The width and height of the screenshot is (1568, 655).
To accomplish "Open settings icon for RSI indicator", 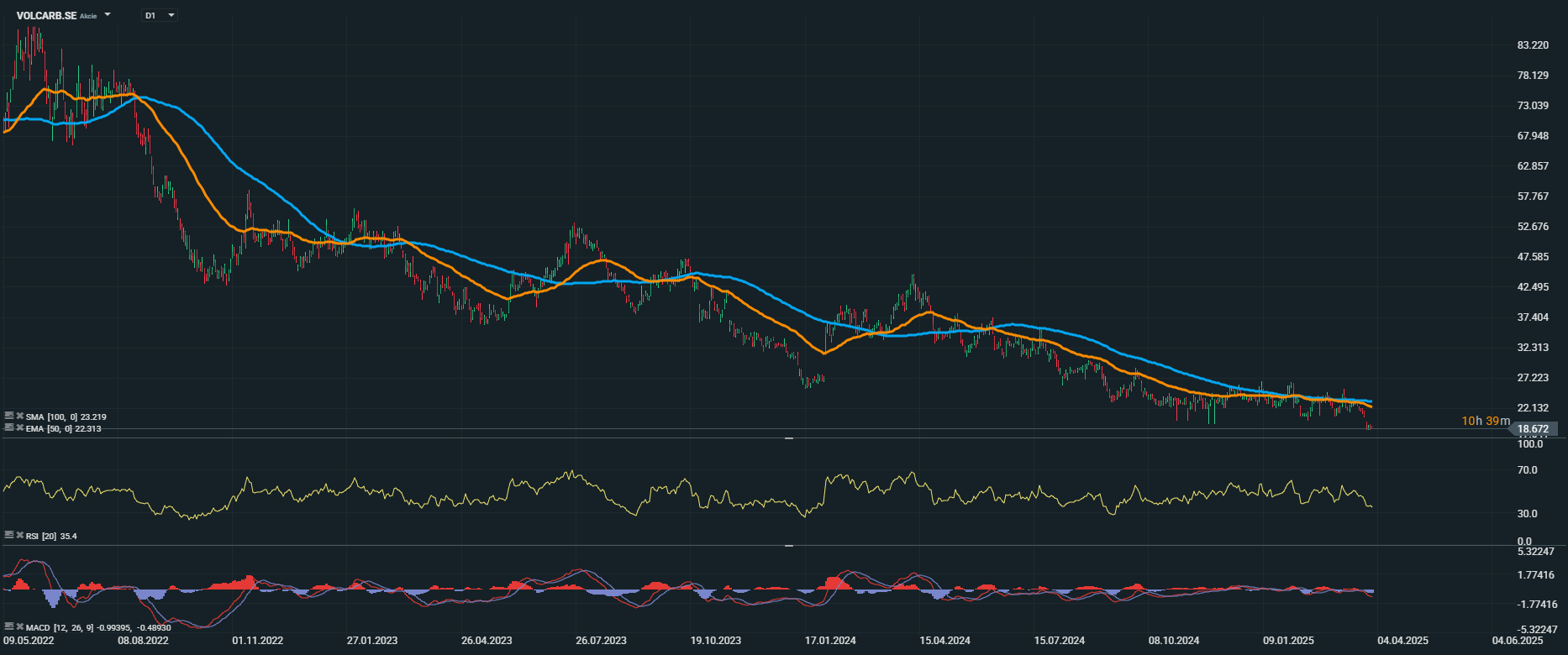I will point(8,536).
